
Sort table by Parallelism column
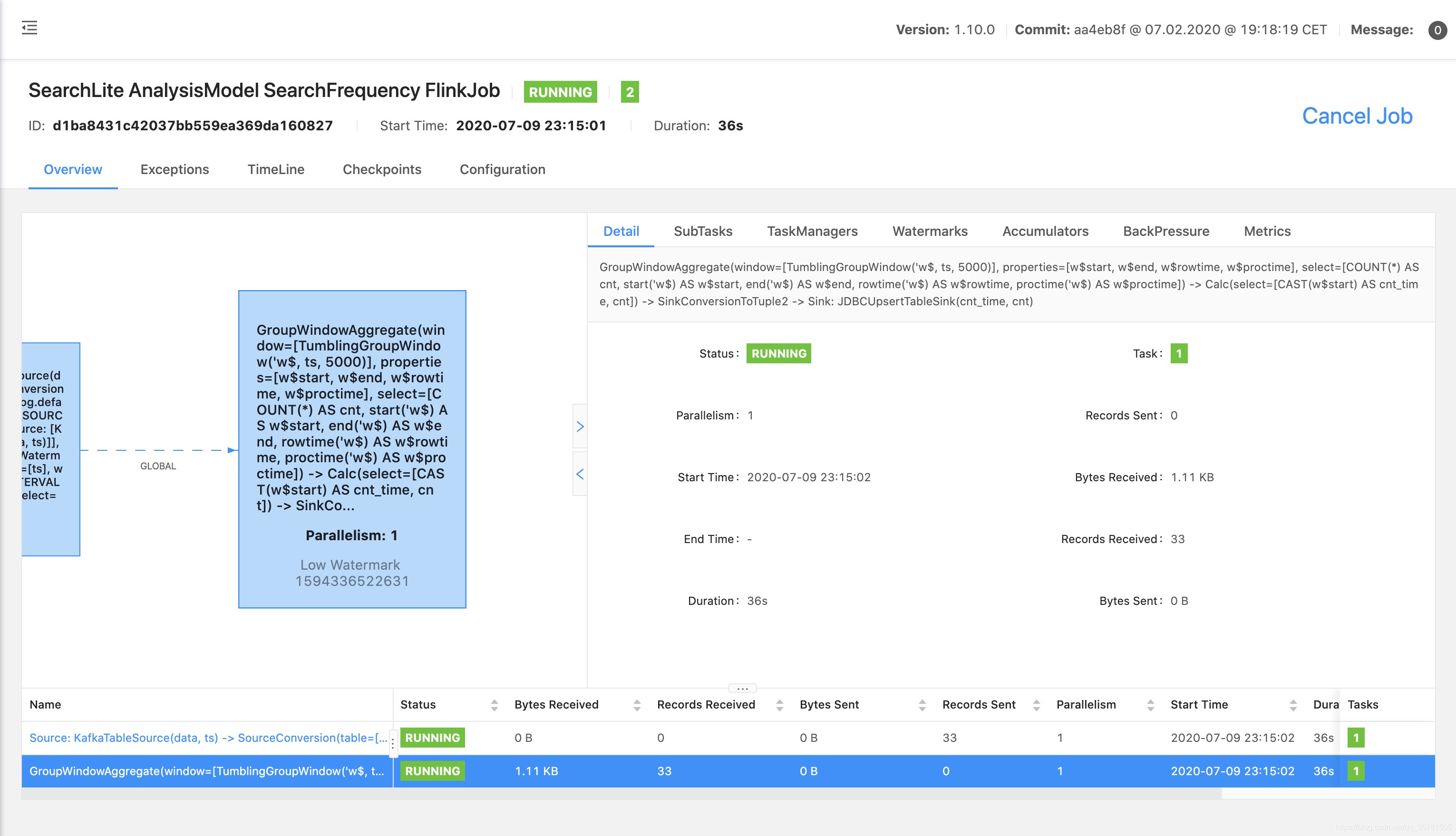click(1150, 705)
